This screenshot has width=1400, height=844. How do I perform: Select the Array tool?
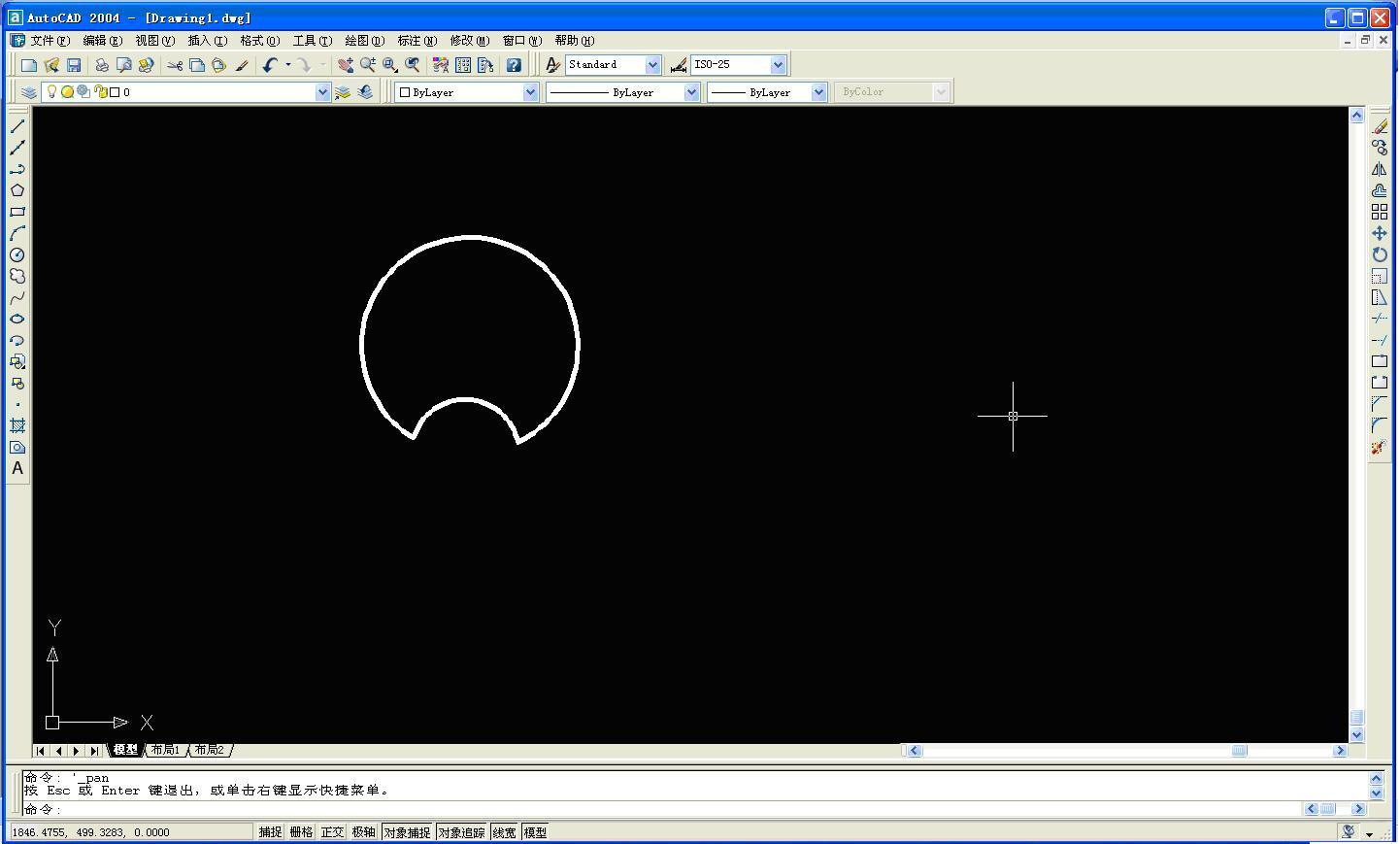1380,212
